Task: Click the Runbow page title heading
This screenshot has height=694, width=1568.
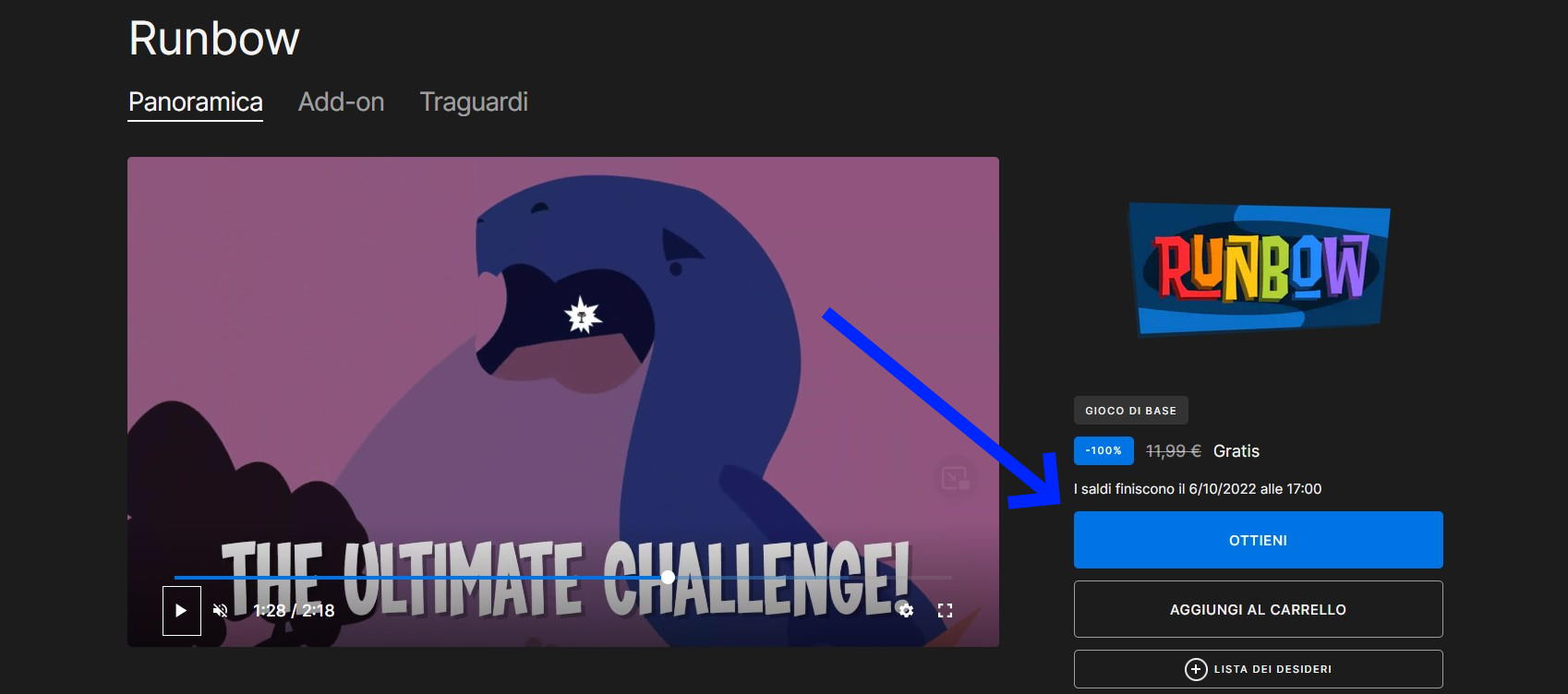Action: pos(214,39)
